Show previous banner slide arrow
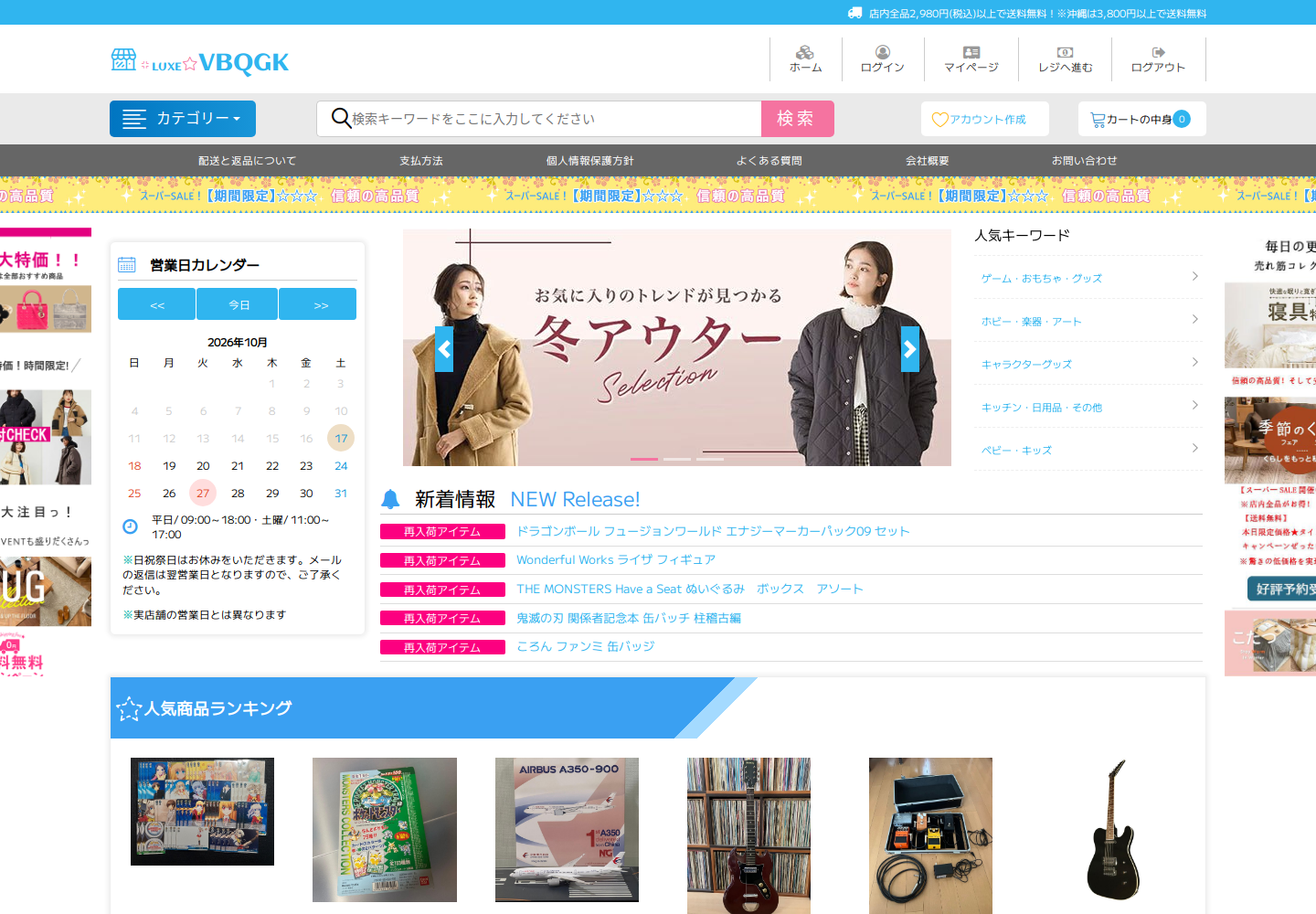The width and height of the screenshot is (1316, 914). click(444, 349)
